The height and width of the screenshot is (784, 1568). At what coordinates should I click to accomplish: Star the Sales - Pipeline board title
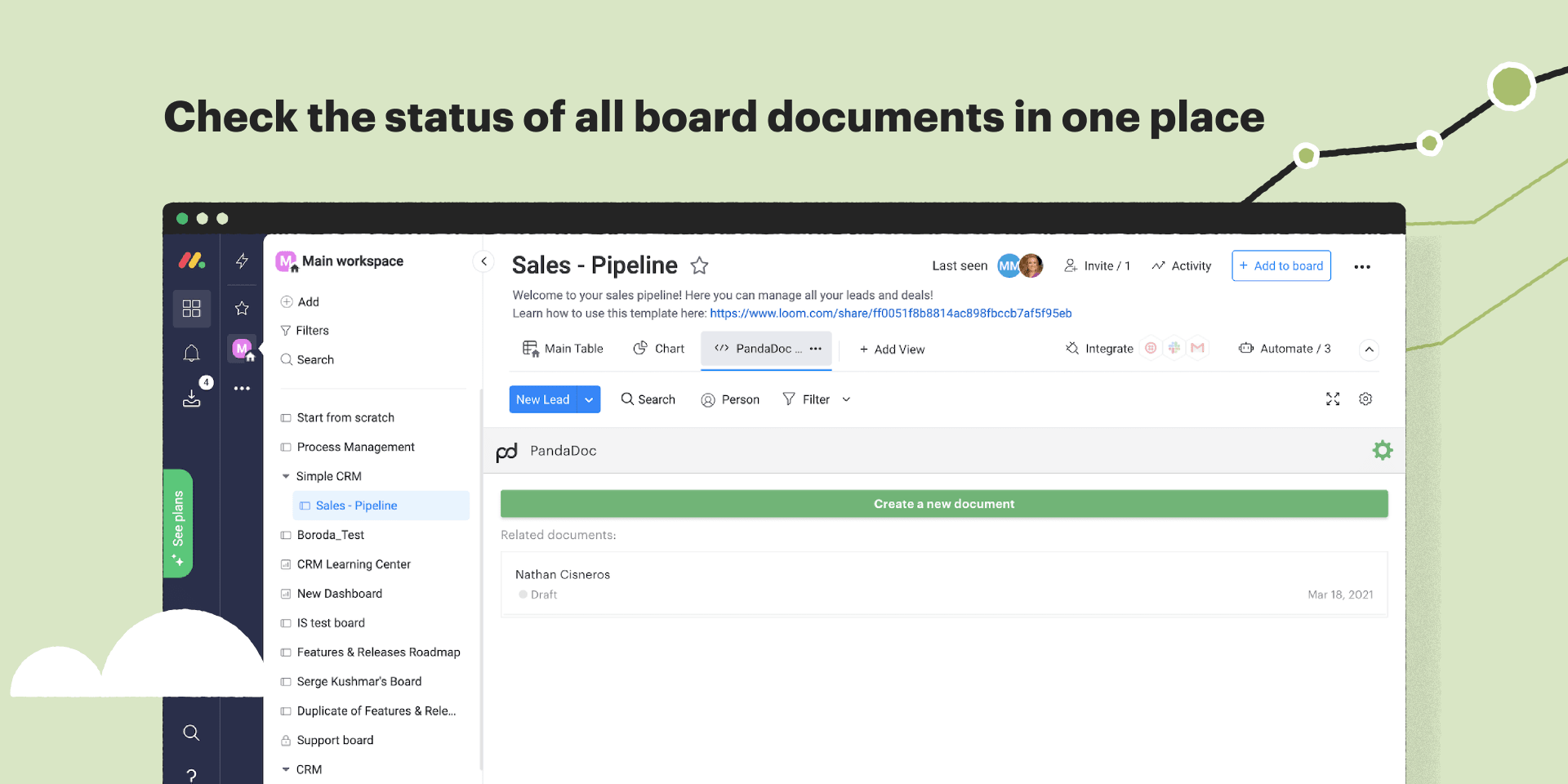point(699,265)
